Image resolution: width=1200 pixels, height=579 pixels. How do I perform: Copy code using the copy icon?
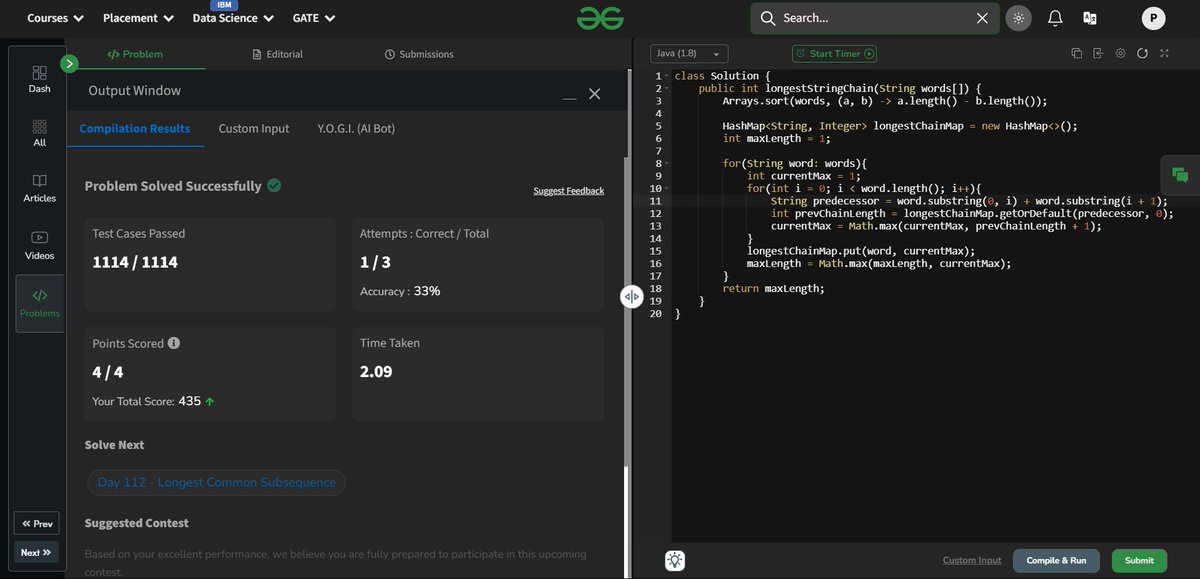[1076, 54]
